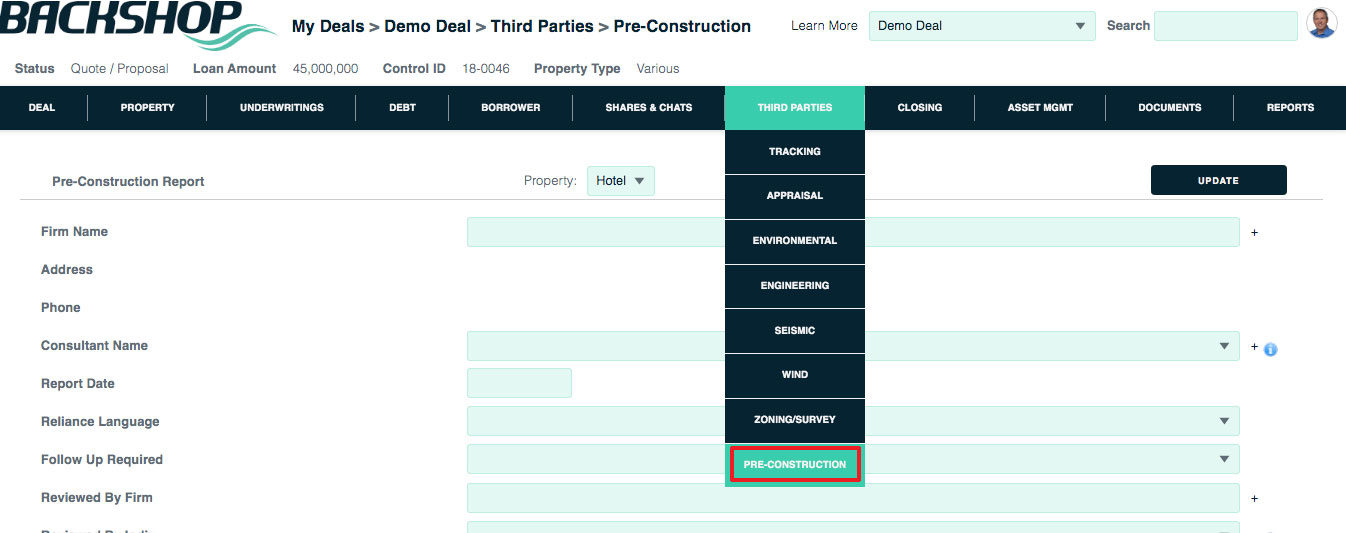The width and height of the screenshot is (1346, 533).
Task: Open the Reliance Language dropdown arrow
Action: coord(1224,422)
